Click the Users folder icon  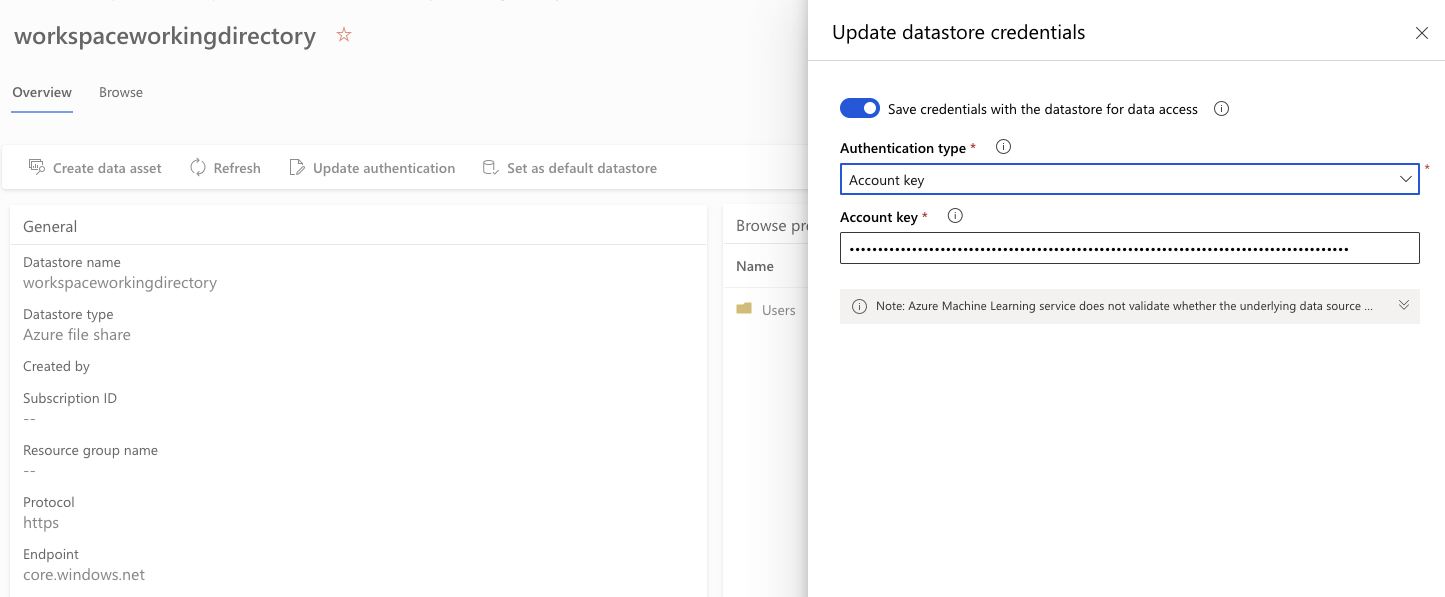[x=744, y=309]
